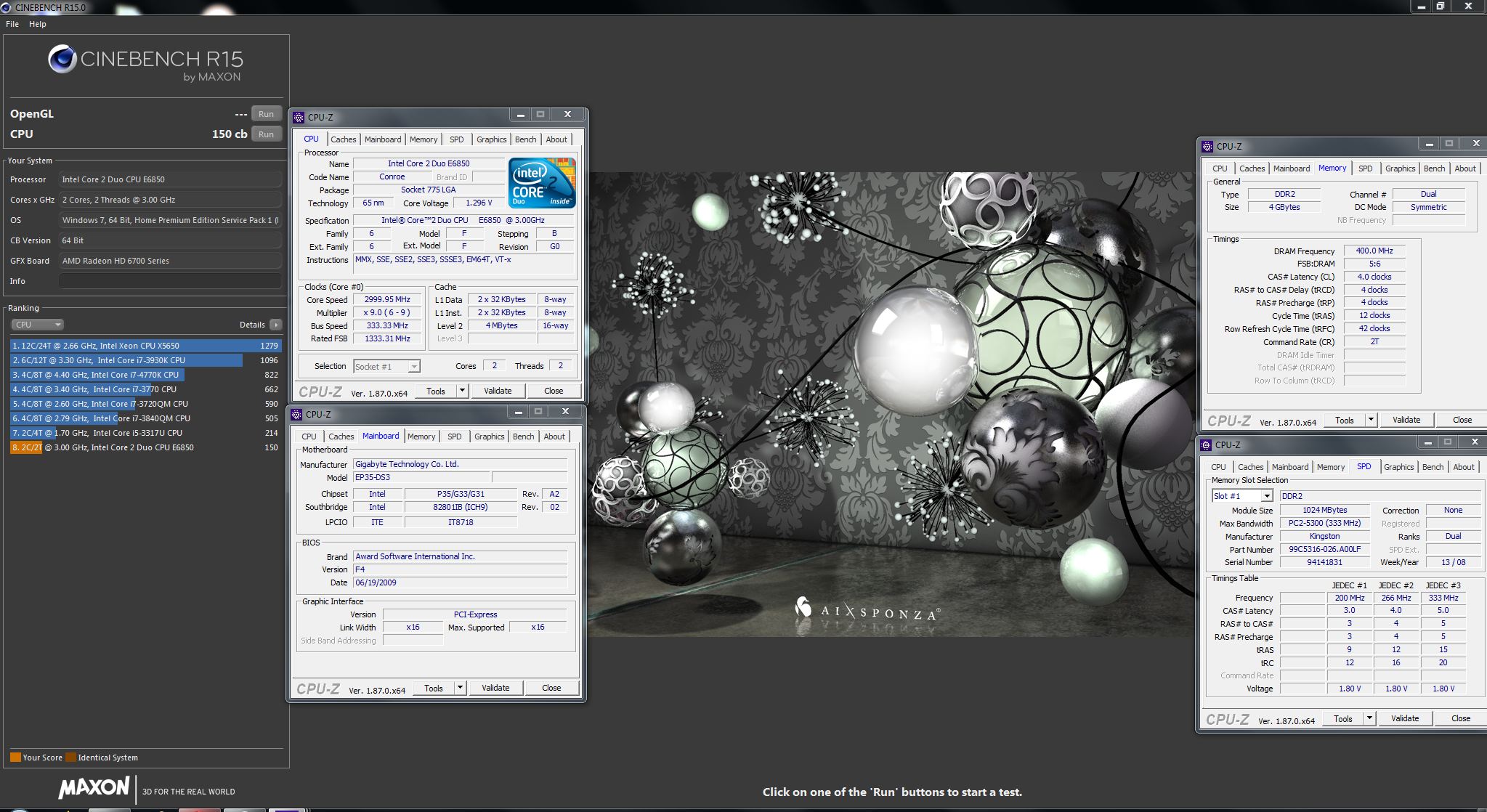Open Tools dropdown arrow in Memory window
This screenshot has width=1487, height=812.
click(x=1371, y=420)
